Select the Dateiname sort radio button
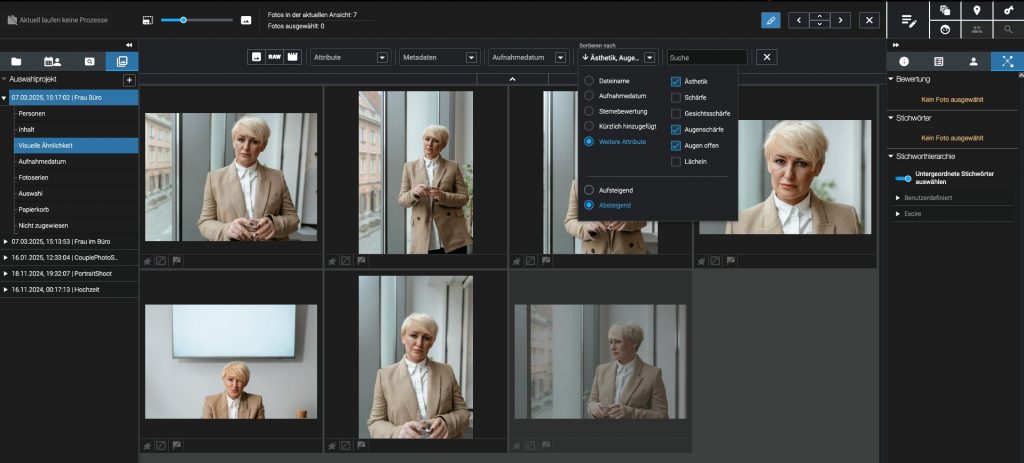Viewport: 1024px width, 463px height. 589,80
